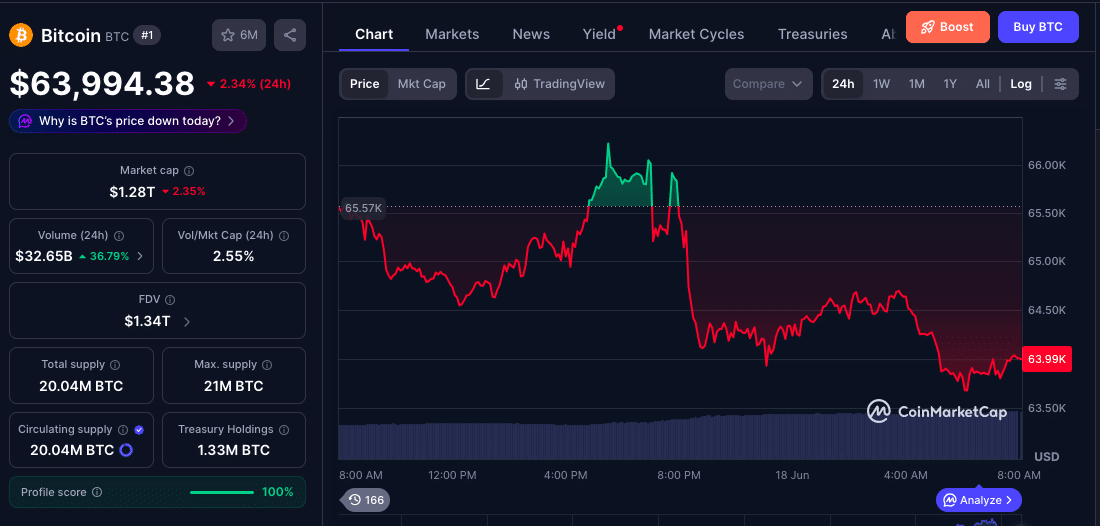Click the Profile score 100% progress bar

point(222,492)
